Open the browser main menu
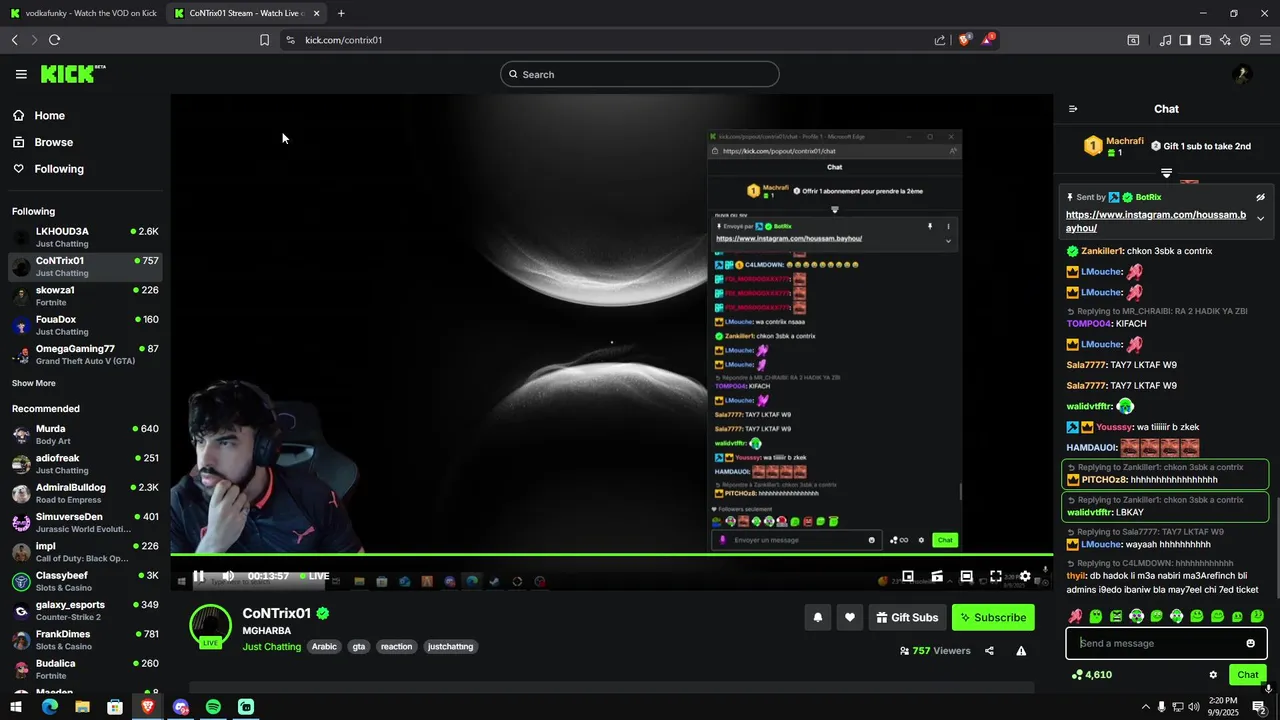1280x720 pixels. tap(1266, 40)
